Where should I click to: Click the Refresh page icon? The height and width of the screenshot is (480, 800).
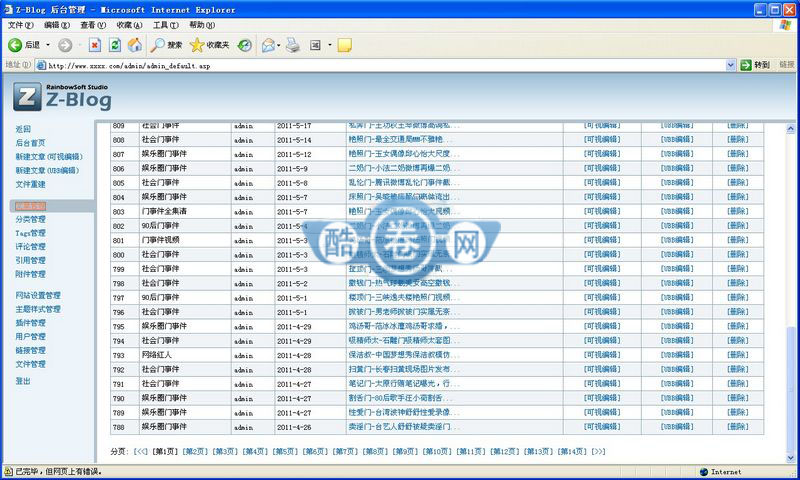pos(115,45)
